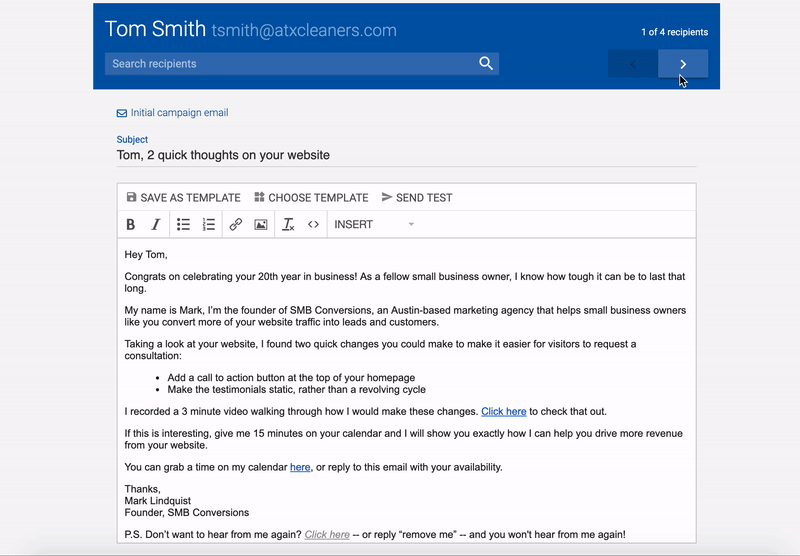Viewport: 800px width, 556px height.
Task: Click the insert image icon
Action: [x=261, y=225]
